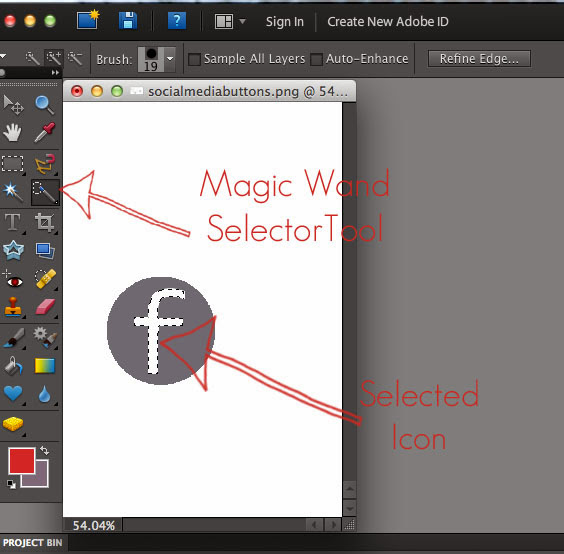Click the Arrange documents layout icon
This screenshot has height=554, width=564.
pos(224,22)
